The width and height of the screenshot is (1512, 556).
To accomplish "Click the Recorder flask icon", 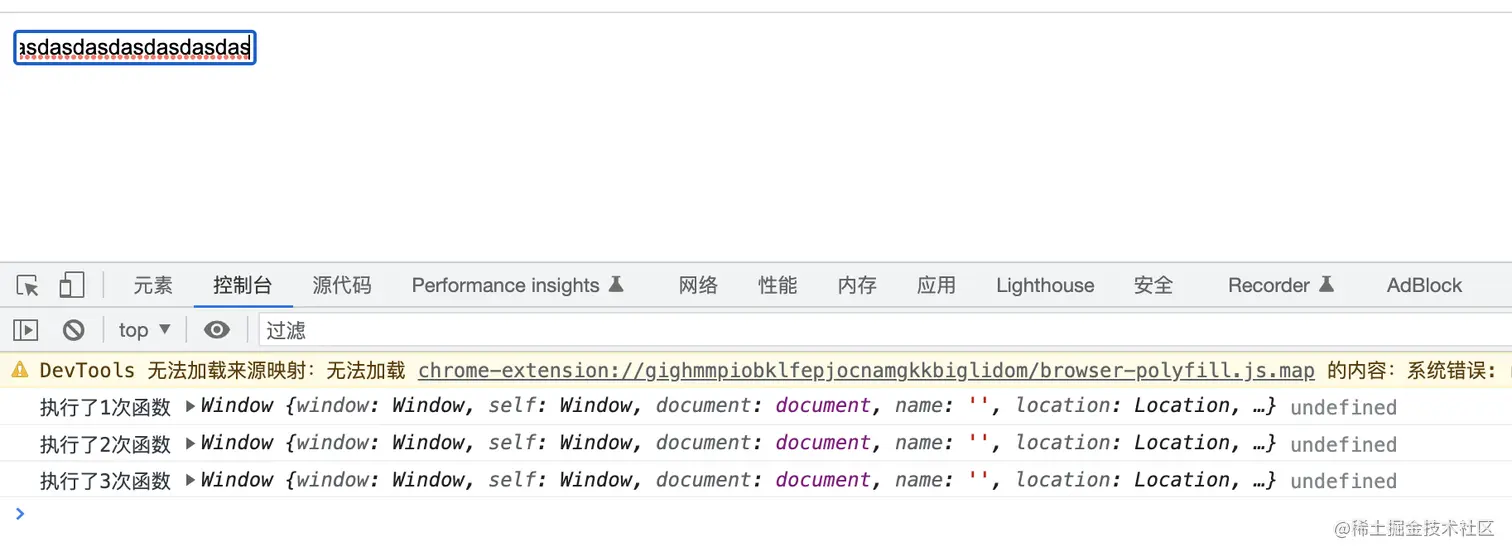I will pos(1326,285).
